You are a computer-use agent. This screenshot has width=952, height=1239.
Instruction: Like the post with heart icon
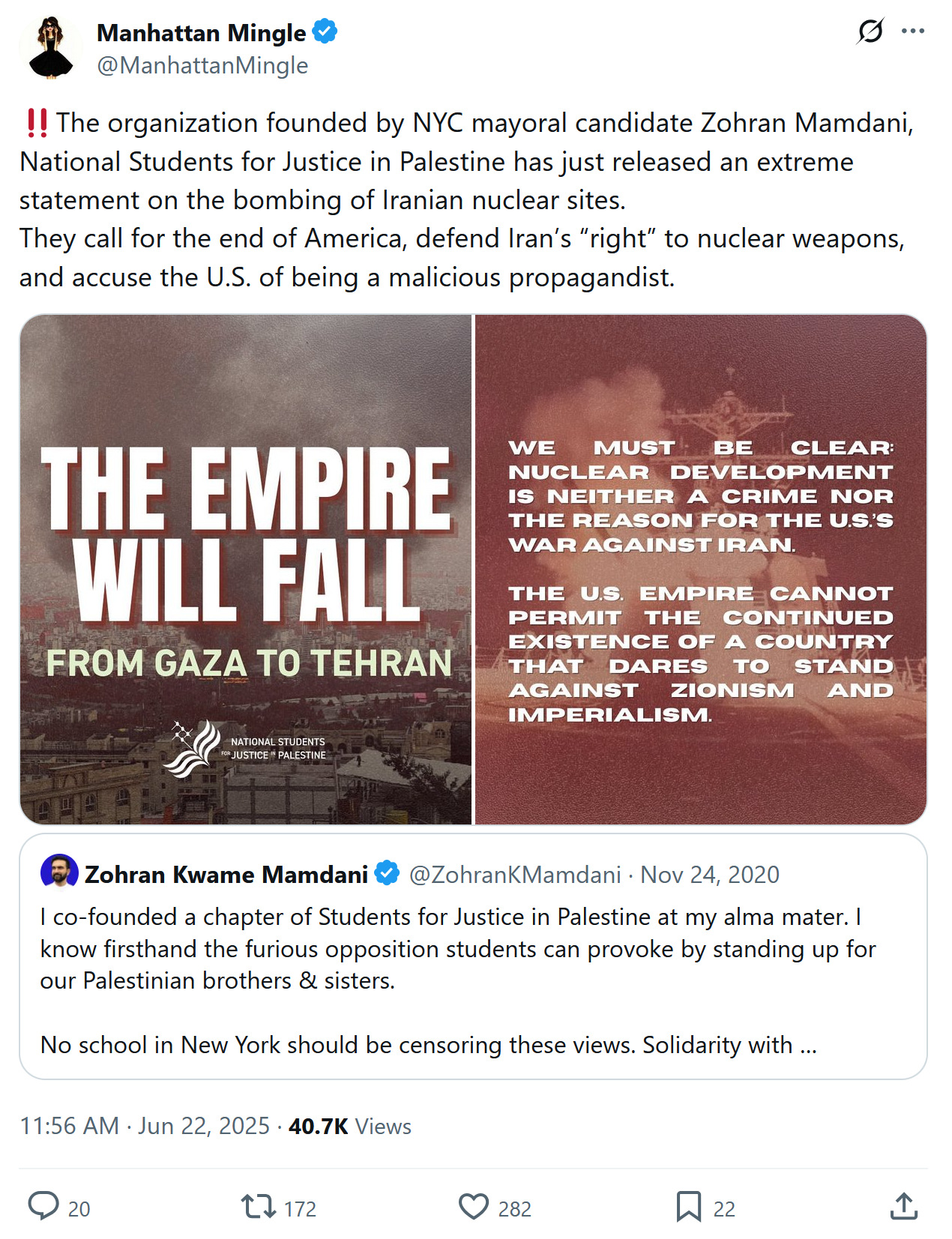pos(473,1206)
